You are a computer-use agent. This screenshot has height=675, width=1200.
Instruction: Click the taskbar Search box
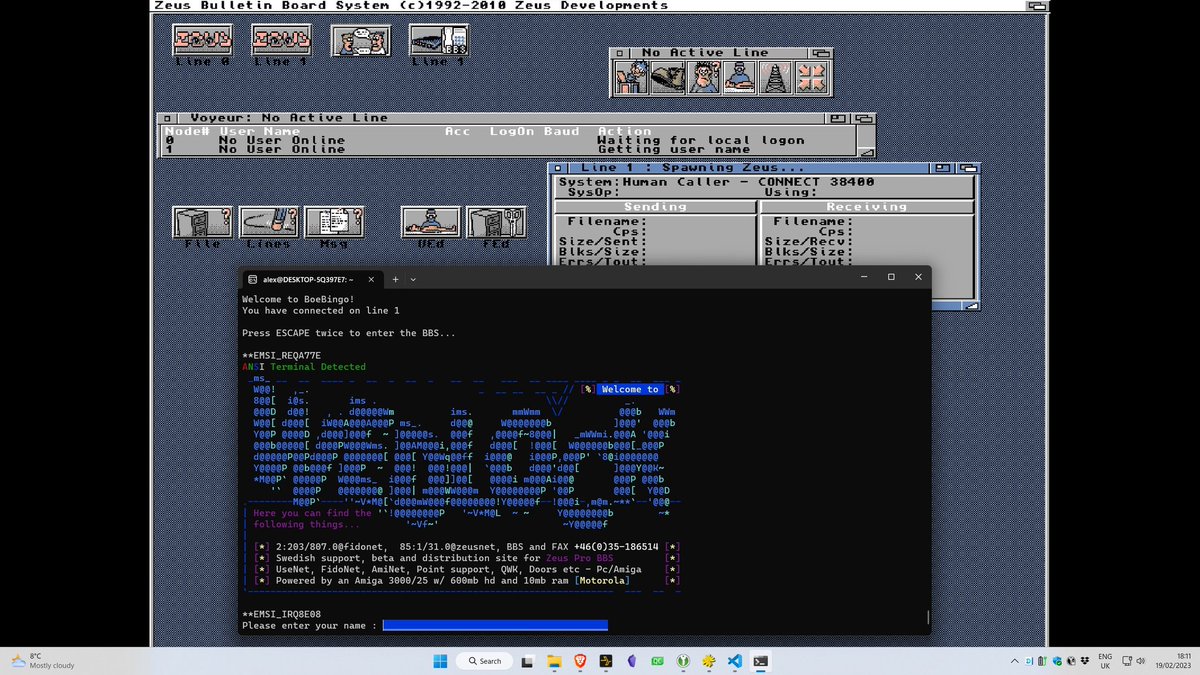pos(483,661)
